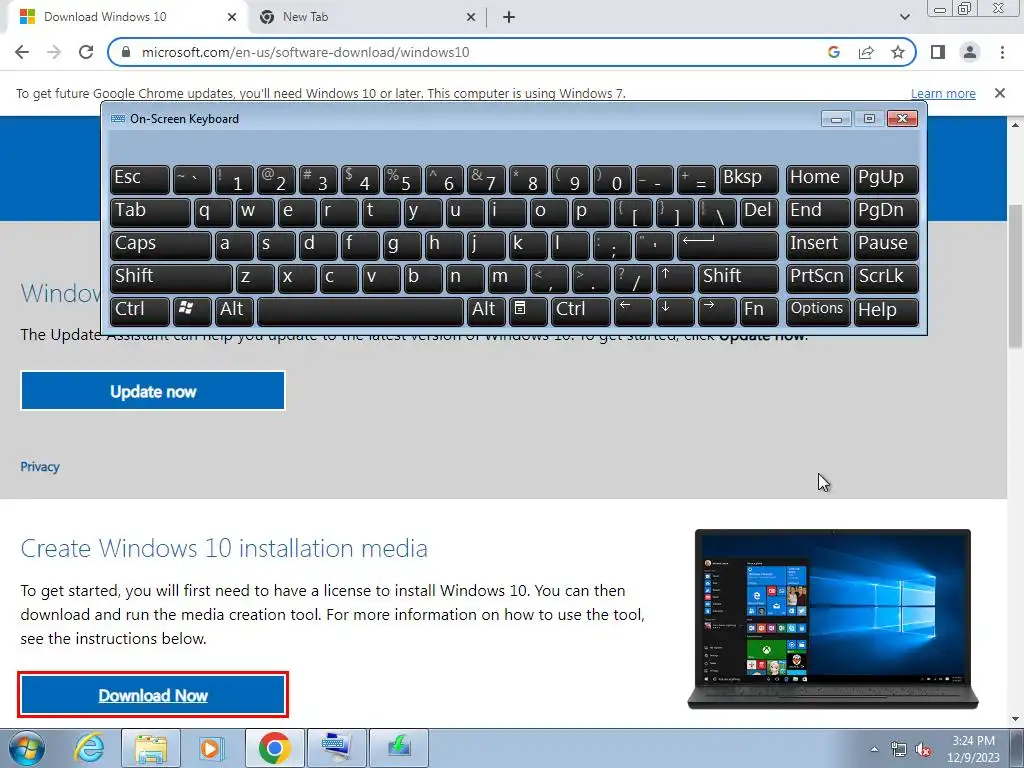Reload the page with the refresh icon
This screenshot has width=1024, height=768.
[x=86, y=52]
